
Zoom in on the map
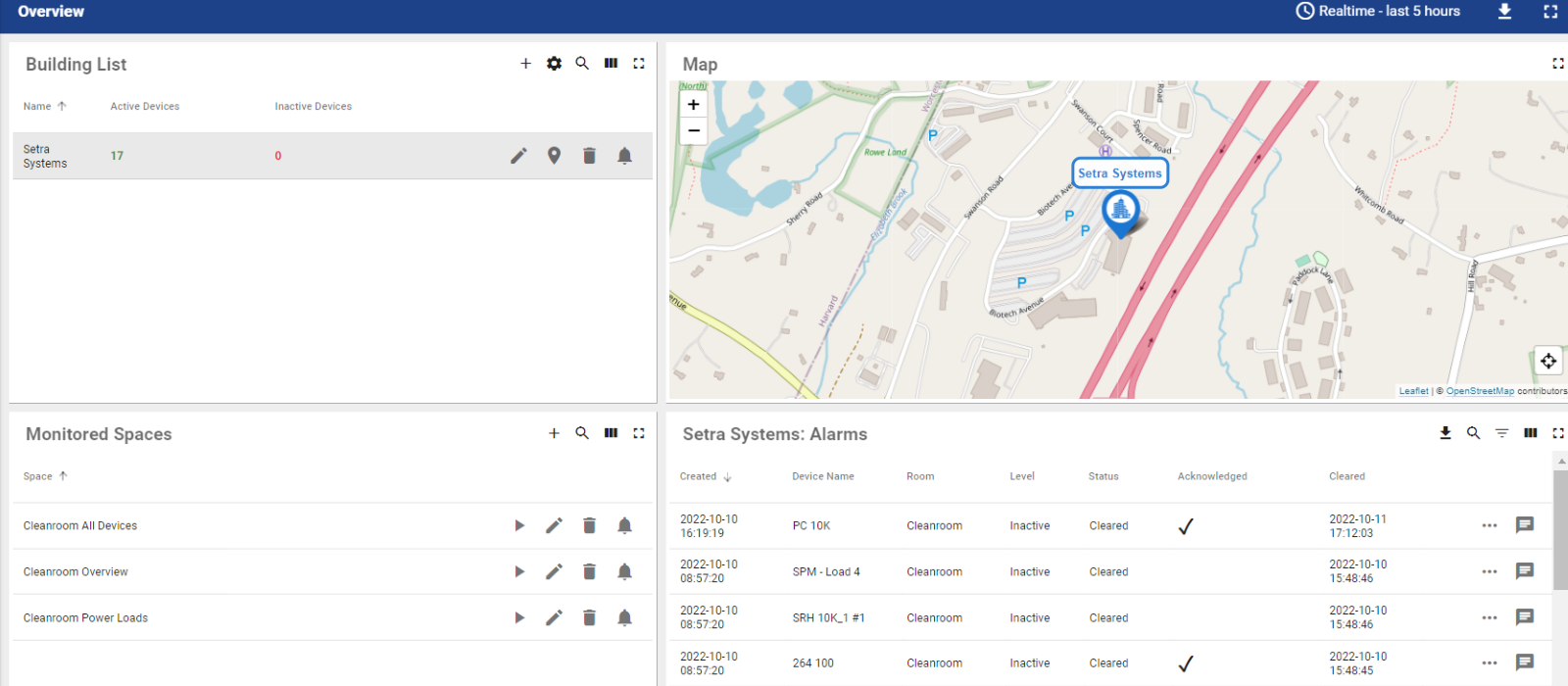(694, 105)
